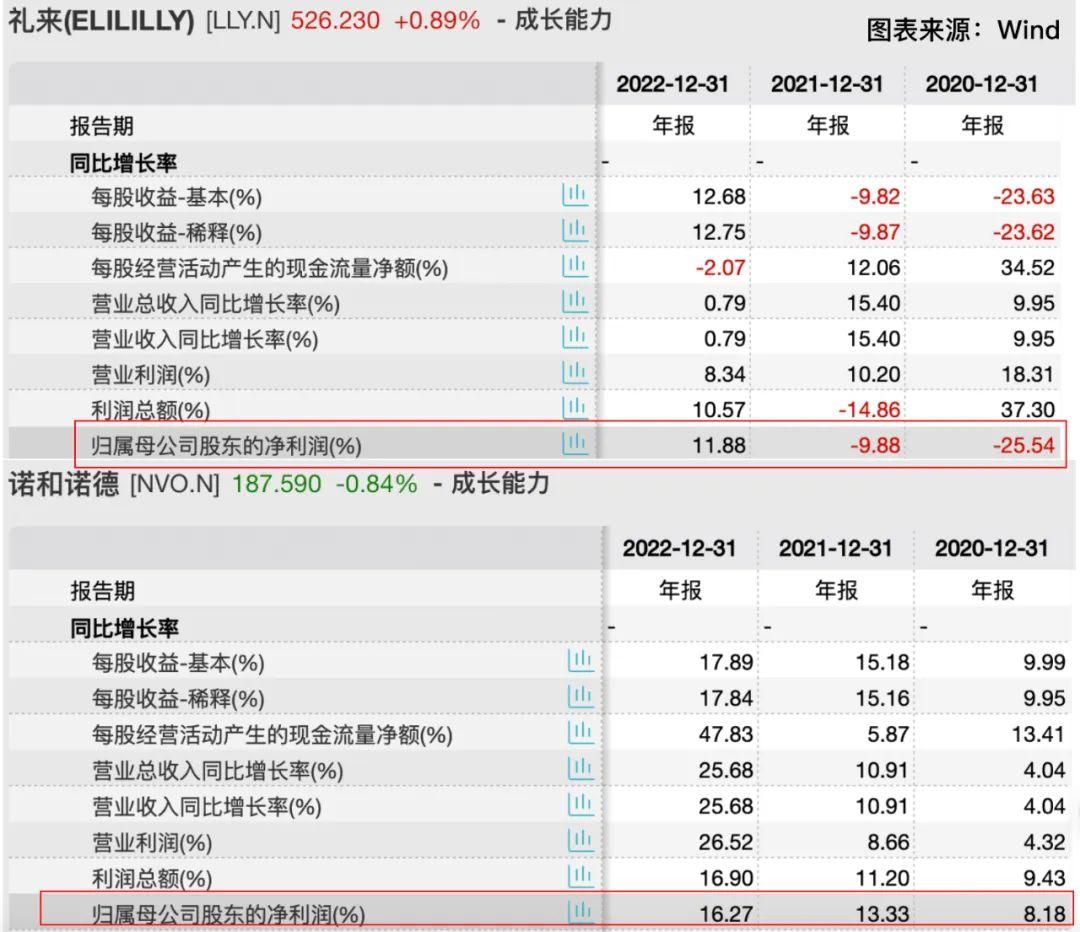Click value 26.52 in Novo Nordisk table
Image resolution: width=1080 pixels, height=932 pixels.
click(x=726, y=842)
